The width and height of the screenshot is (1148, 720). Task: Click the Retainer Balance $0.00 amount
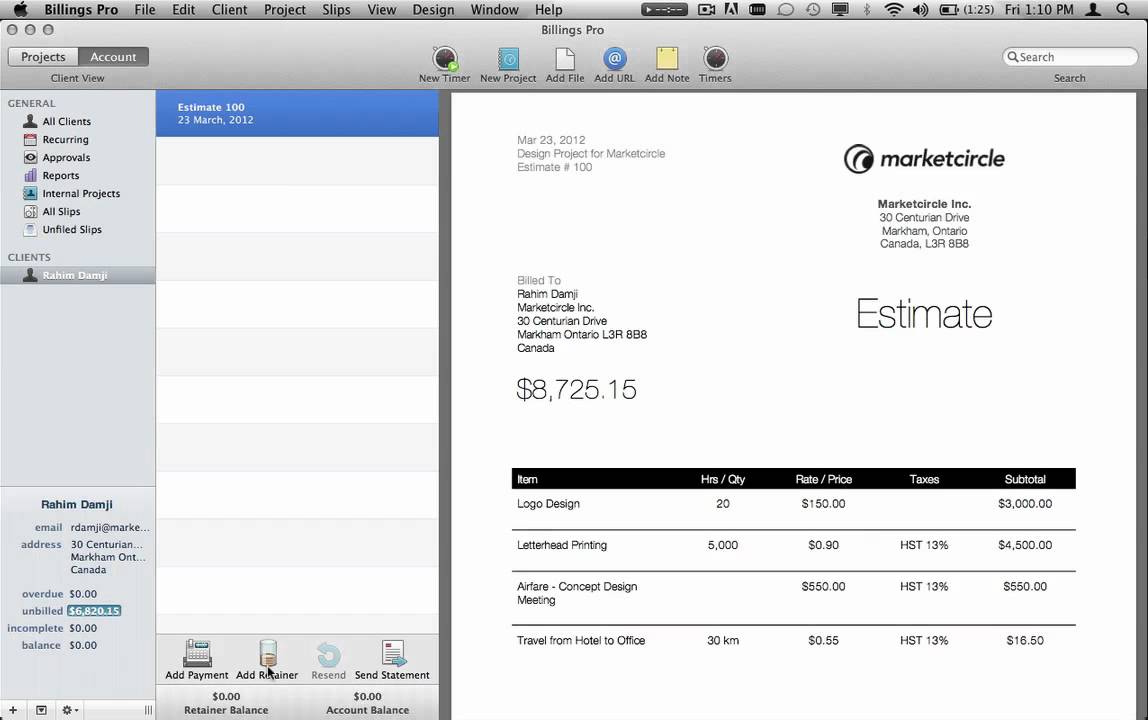pos(226,697)
